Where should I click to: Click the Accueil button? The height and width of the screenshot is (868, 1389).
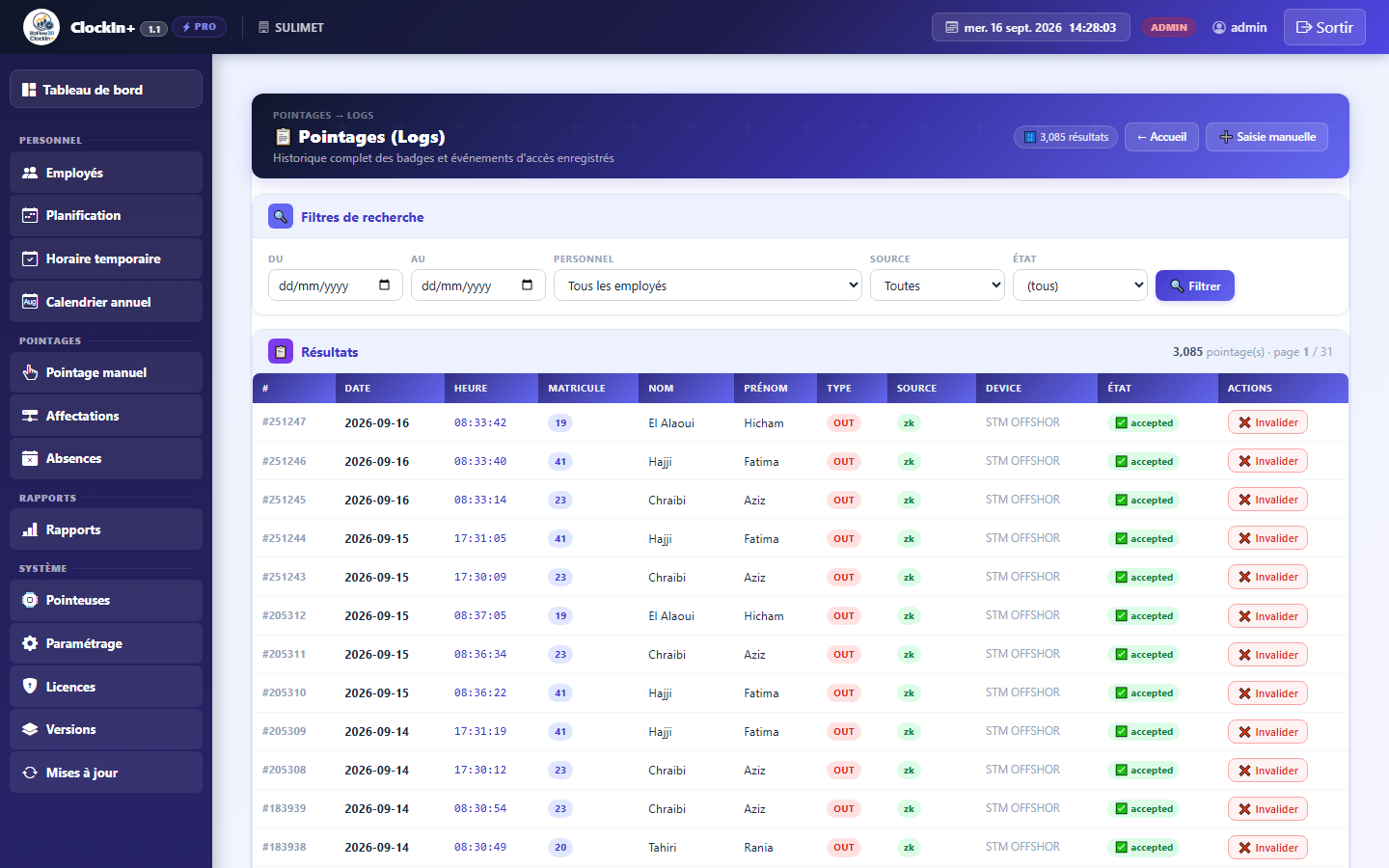point(1162,137)
